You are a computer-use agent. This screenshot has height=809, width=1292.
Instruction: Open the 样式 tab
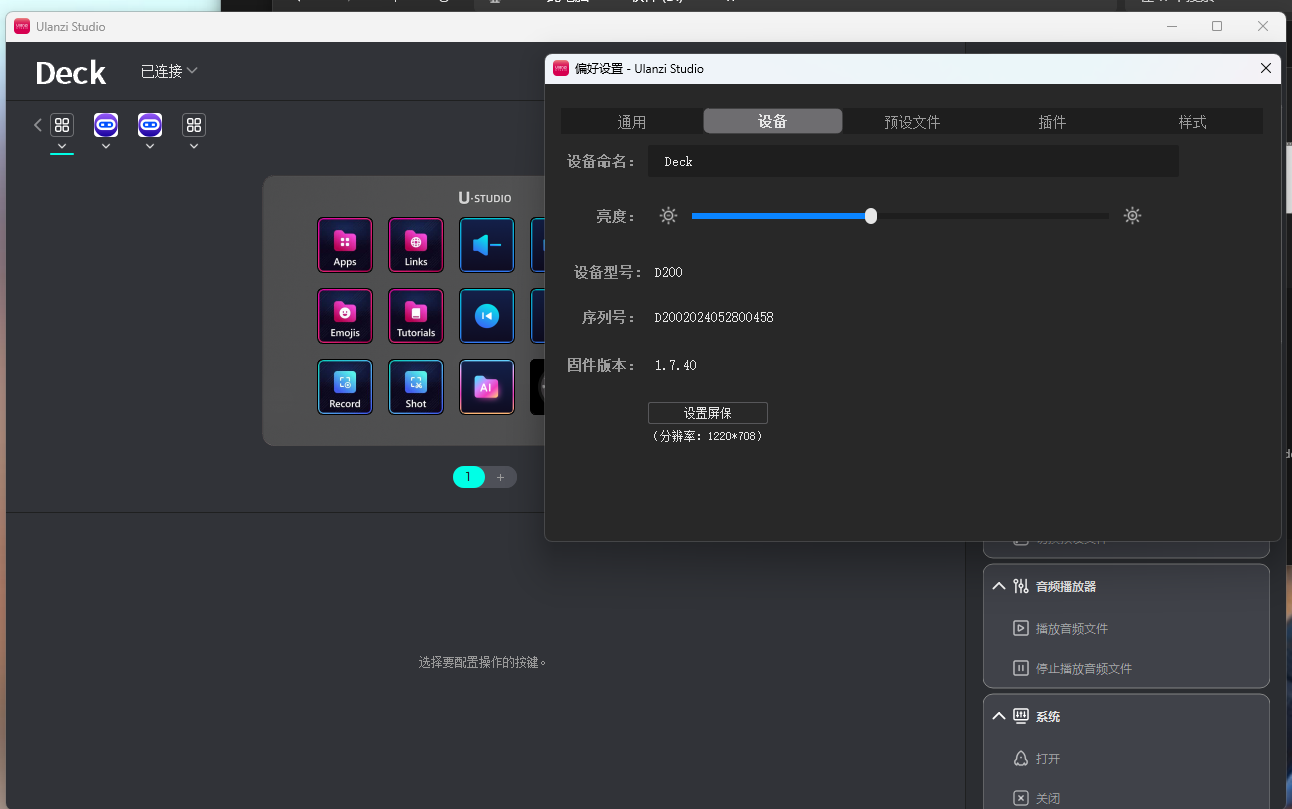pos(1192,121)
